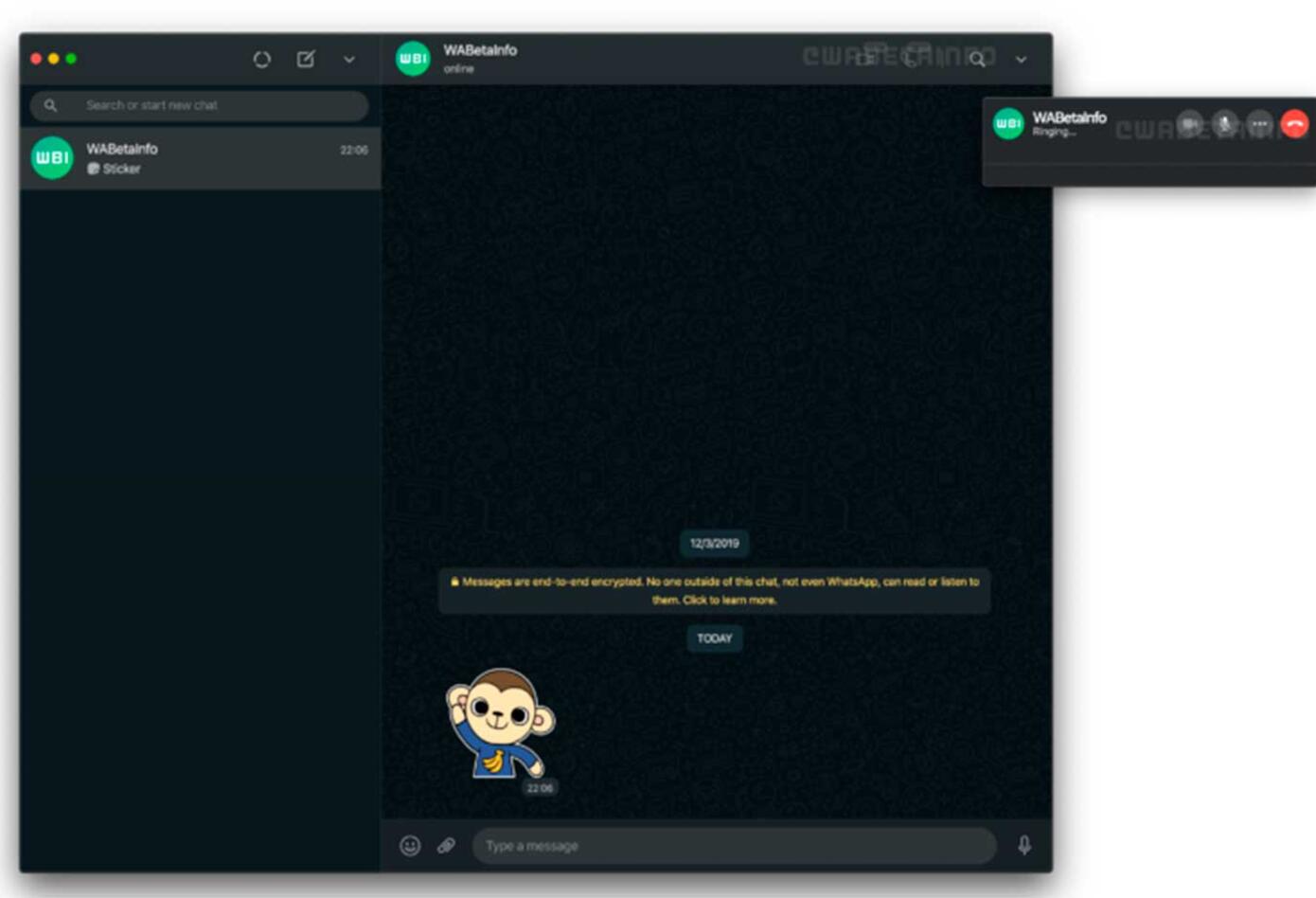The width and height of the screenshot is (1316, 898).
Task: Attach a file with paperclip icon
Action: tap(446, 846)
